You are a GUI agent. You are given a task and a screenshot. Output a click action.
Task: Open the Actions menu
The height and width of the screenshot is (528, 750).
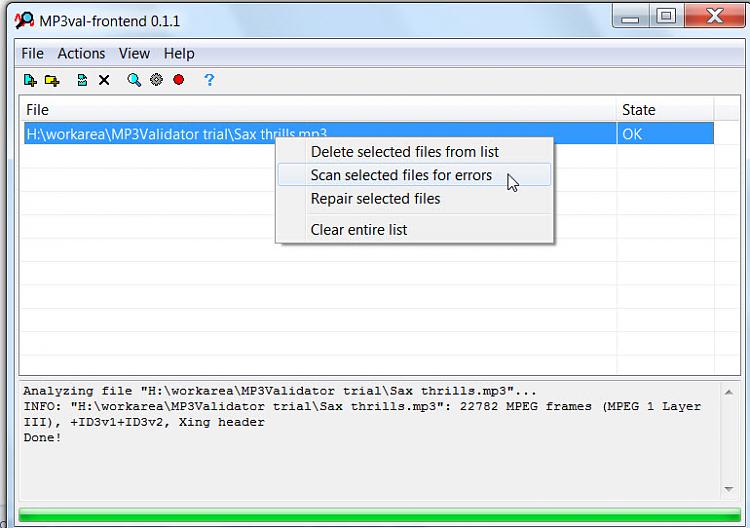[x=81, y=54]
